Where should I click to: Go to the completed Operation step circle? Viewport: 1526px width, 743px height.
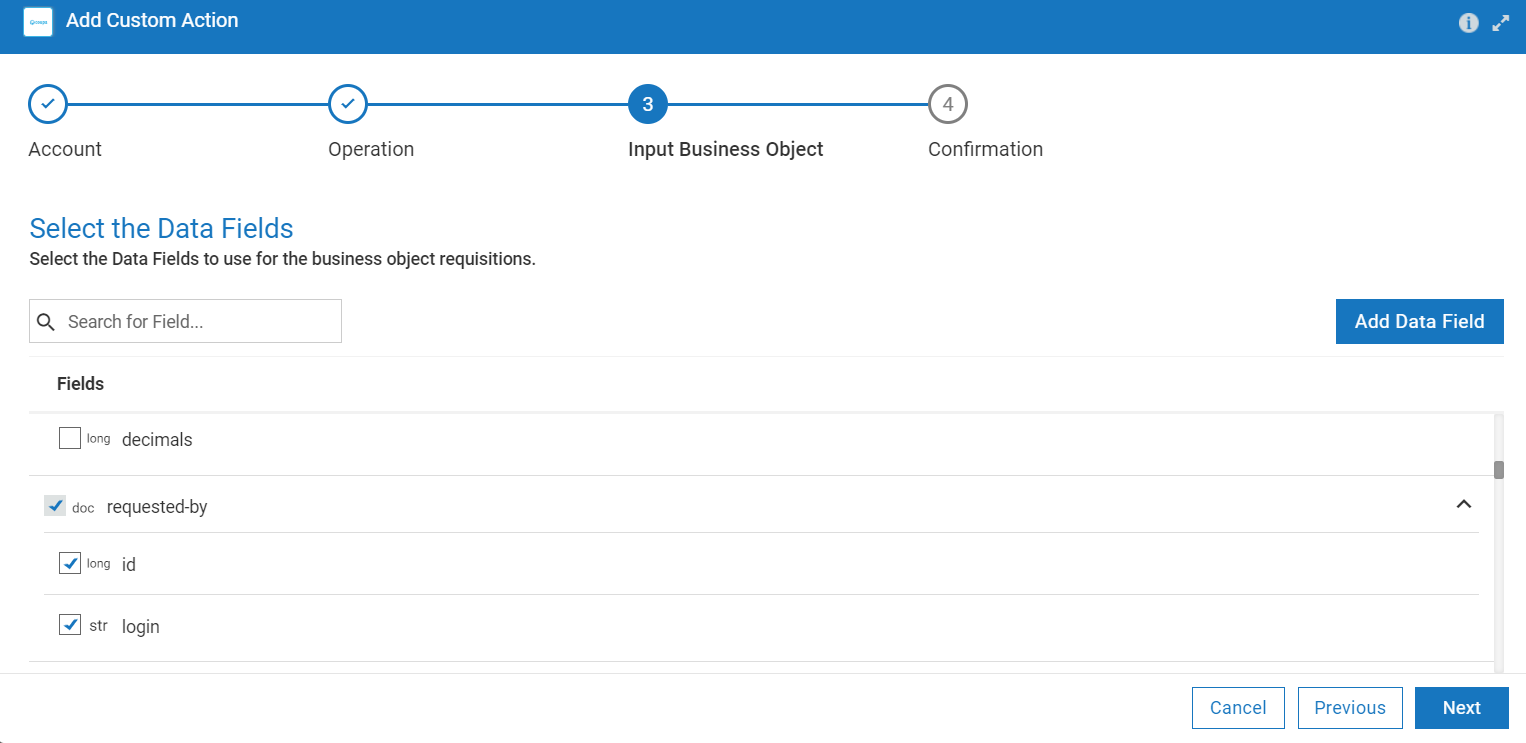tap(348, 104)
